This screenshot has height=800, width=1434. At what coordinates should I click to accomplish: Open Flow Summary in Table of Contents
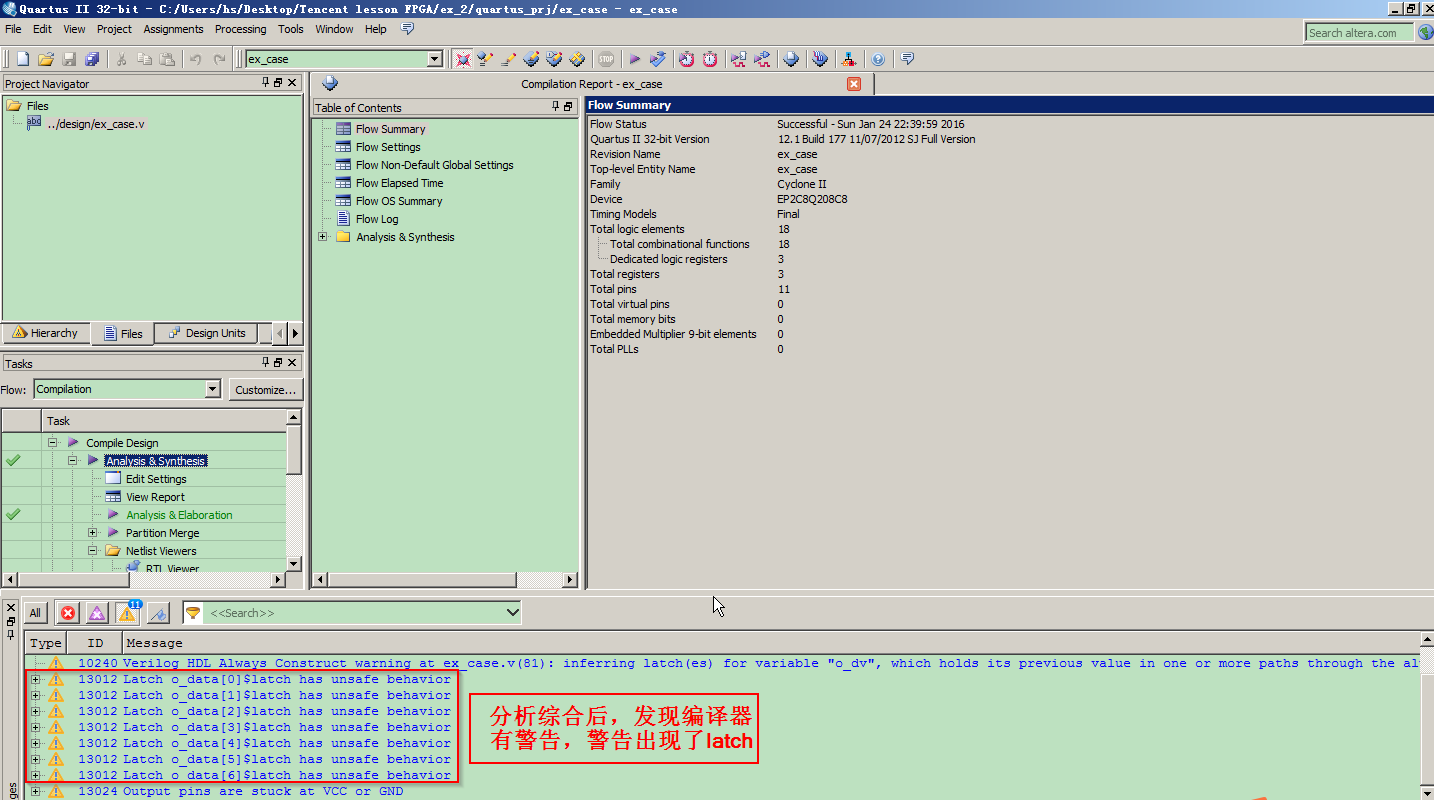[x=390, y=129]
